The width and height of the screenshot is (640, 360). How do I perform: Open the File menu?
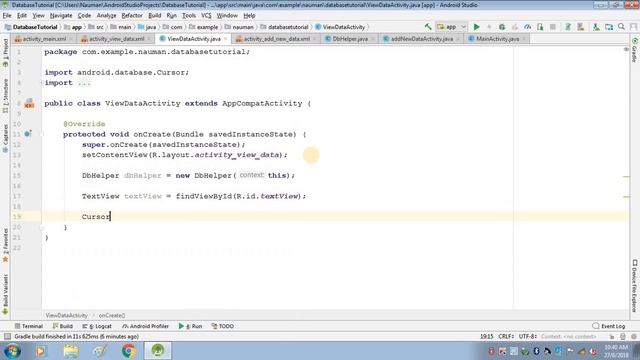(x=7, y=16)
